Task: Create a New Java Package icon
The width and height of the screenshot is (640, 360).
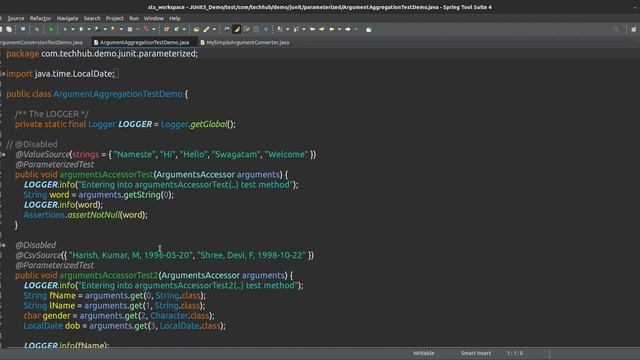Action: tap(166, 29)
